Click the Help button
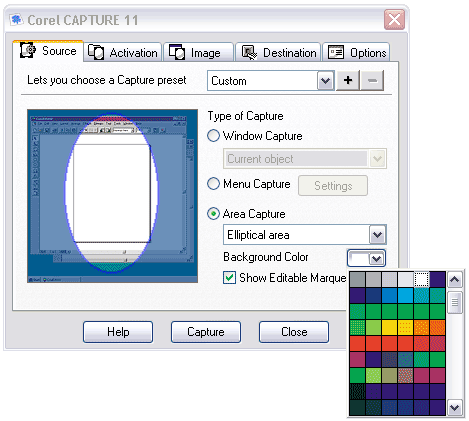 (118, 332)
